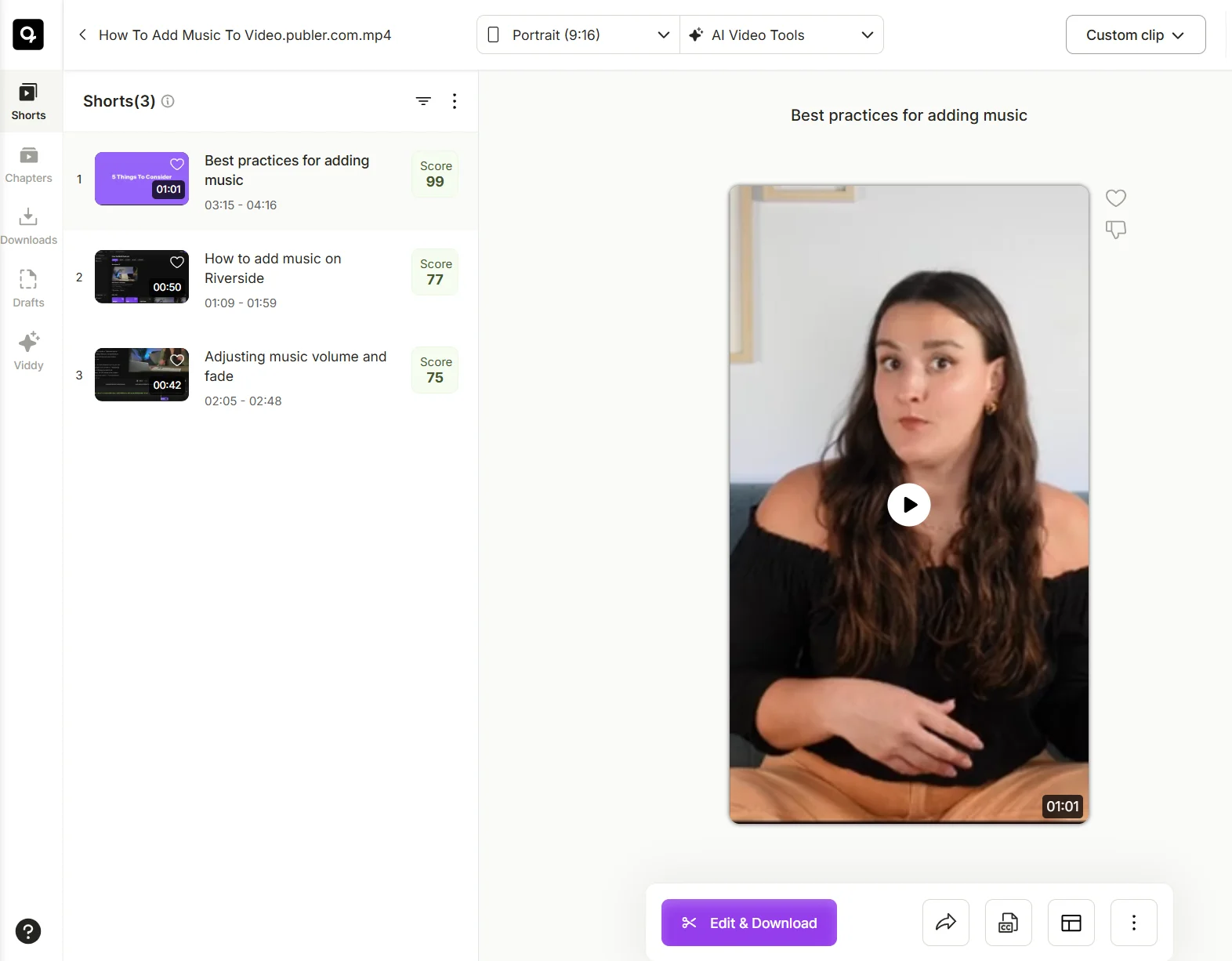Screen dimensions: 1232x961
Task: Favorite the Riverside short thumbnail heart
Action: pos(177,262)
